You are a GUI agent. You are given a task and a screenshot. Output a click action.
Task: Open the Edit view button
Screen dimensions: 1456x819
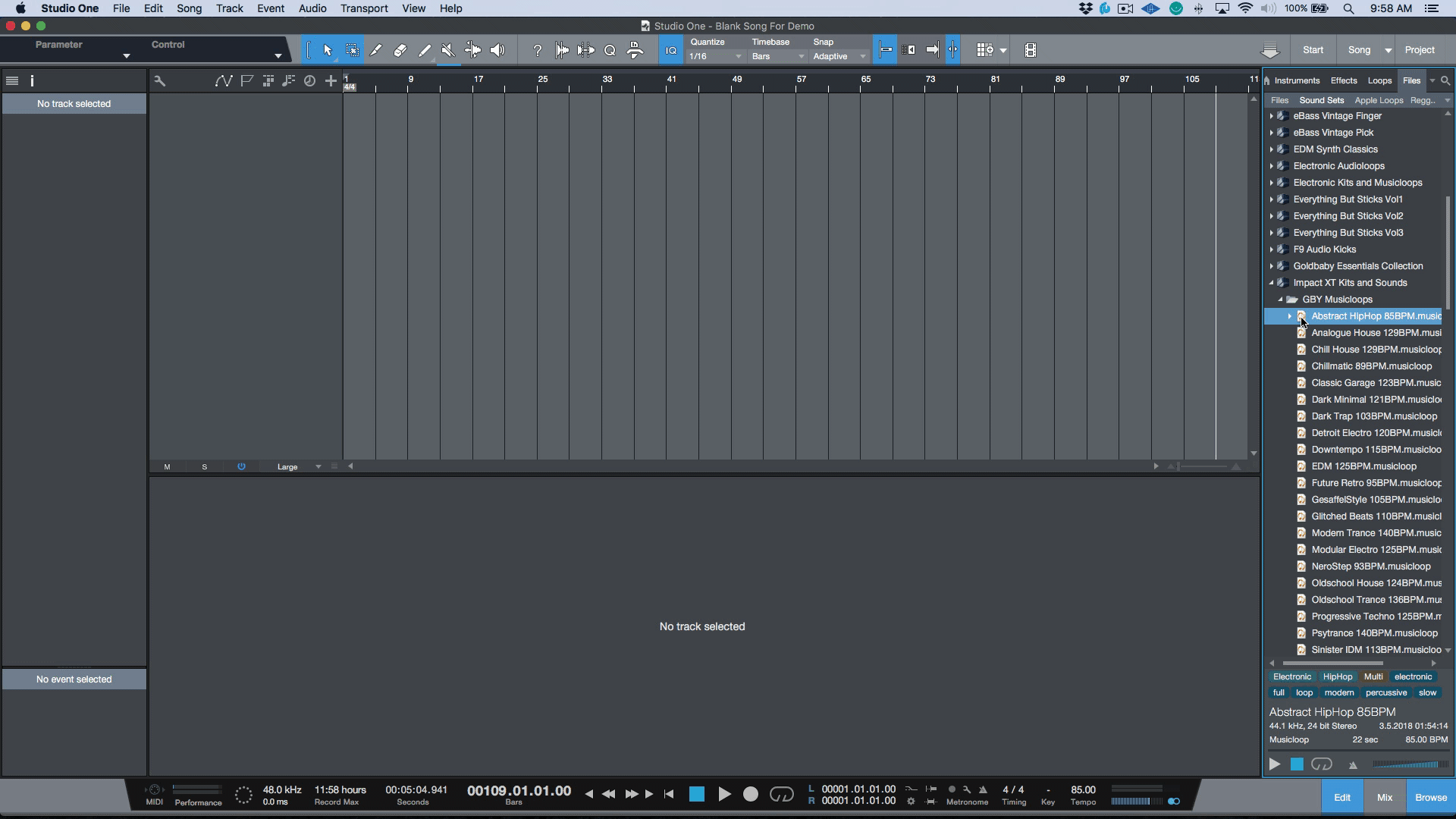pyautogui.click(x=1342, y=798)
